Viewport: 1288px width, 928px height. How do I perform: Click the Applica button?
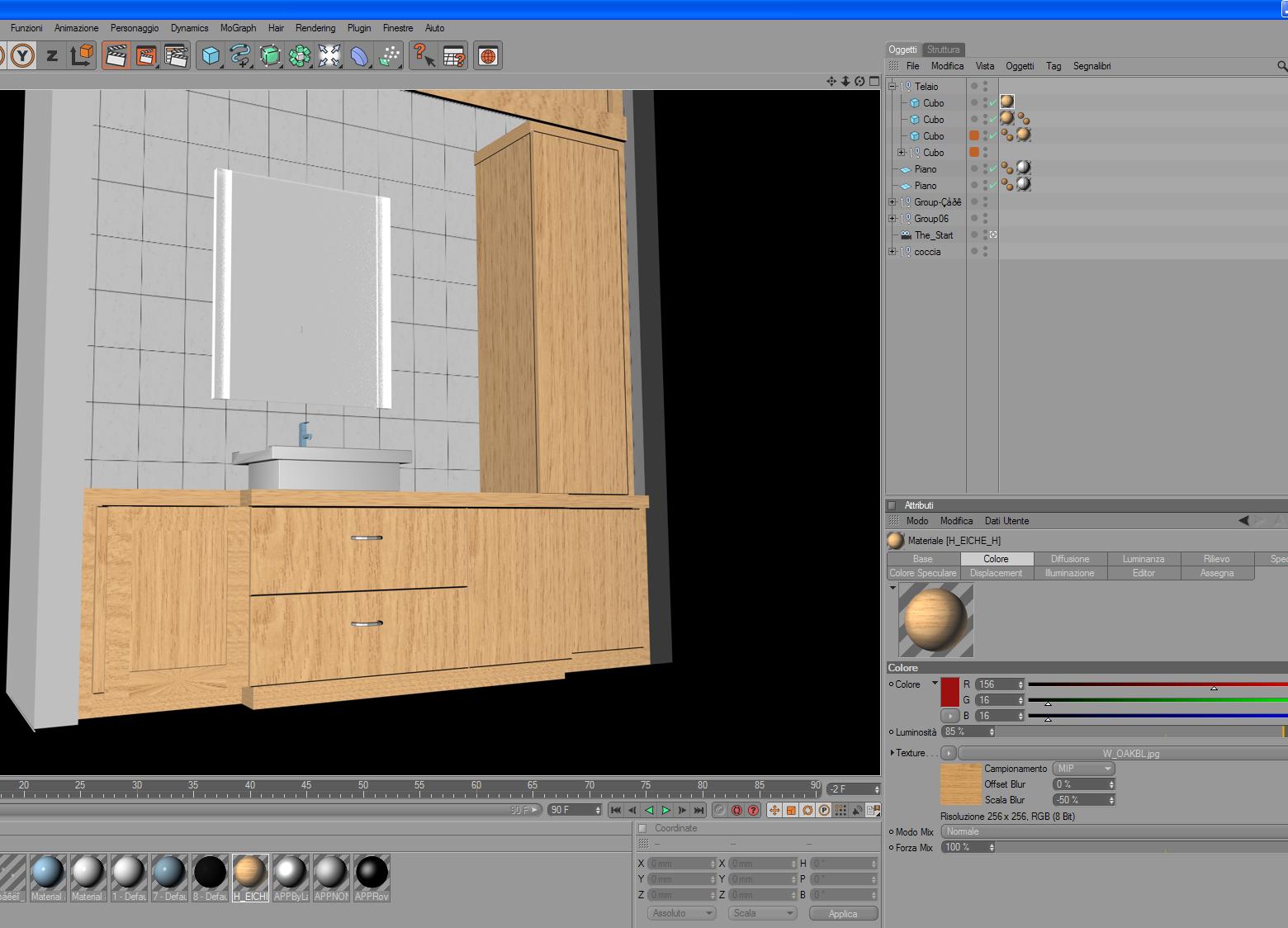click(843, 913)
